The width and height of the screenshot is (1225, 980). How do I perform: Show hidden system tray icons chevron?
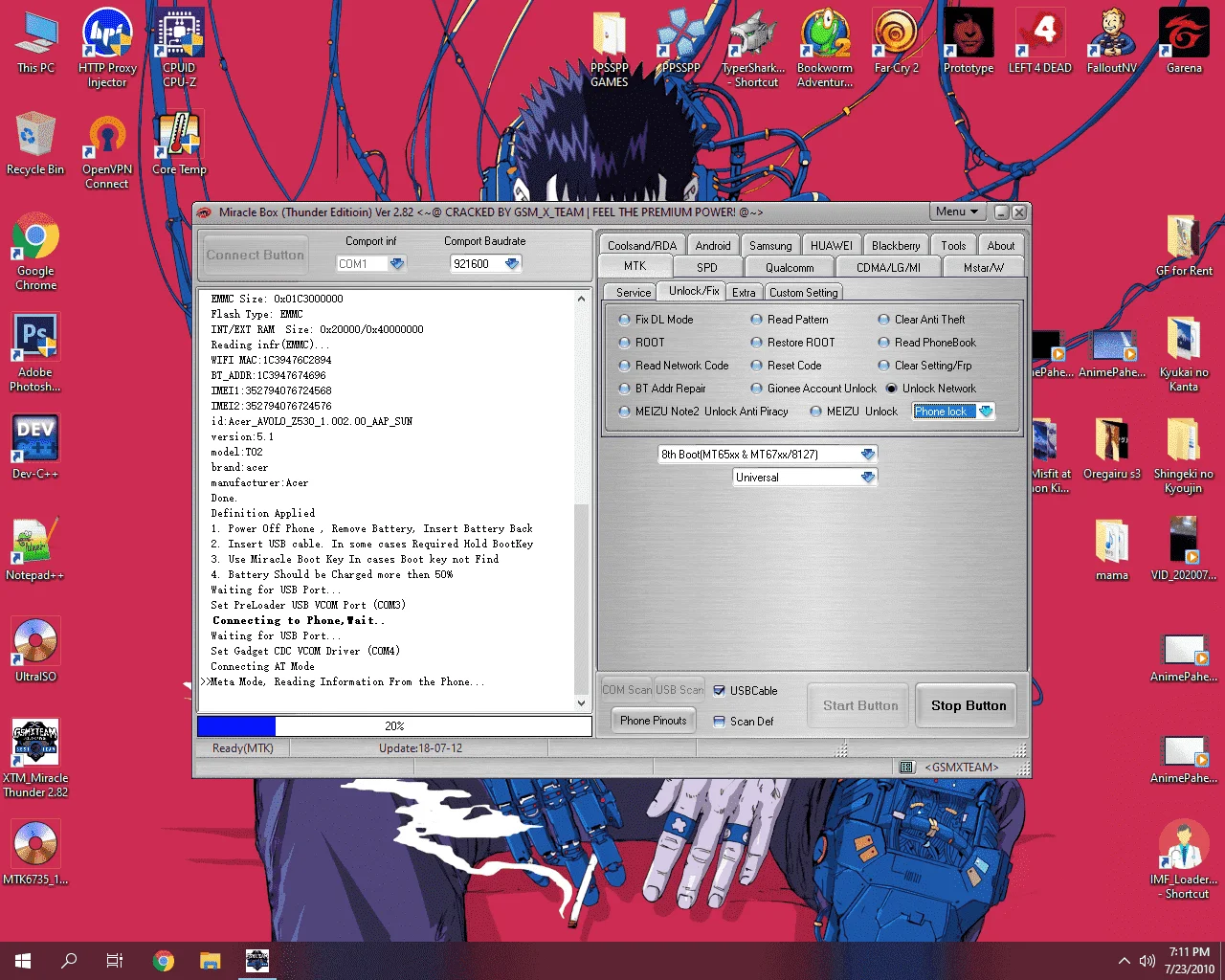pos(1124,961)
